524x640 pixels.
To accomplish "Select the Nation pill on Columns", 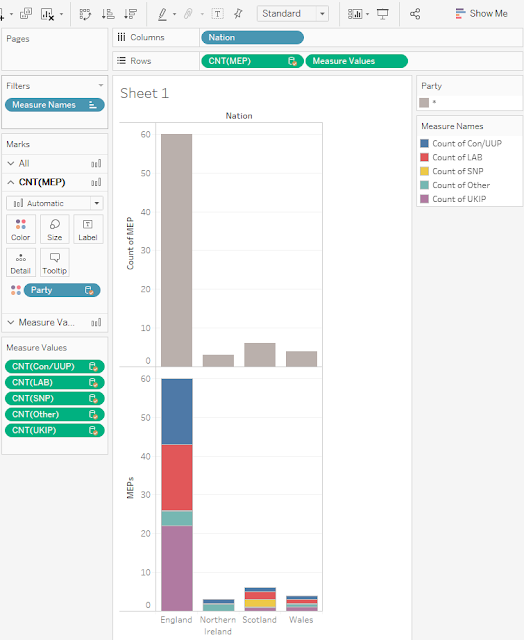I will 252,38.
